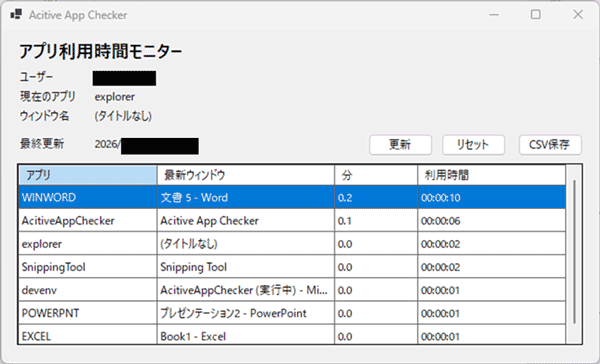Image resolution: width=600 pixels, height=364 pixels.
Task: Select the devenv app cell
Action: coord(88,290)
